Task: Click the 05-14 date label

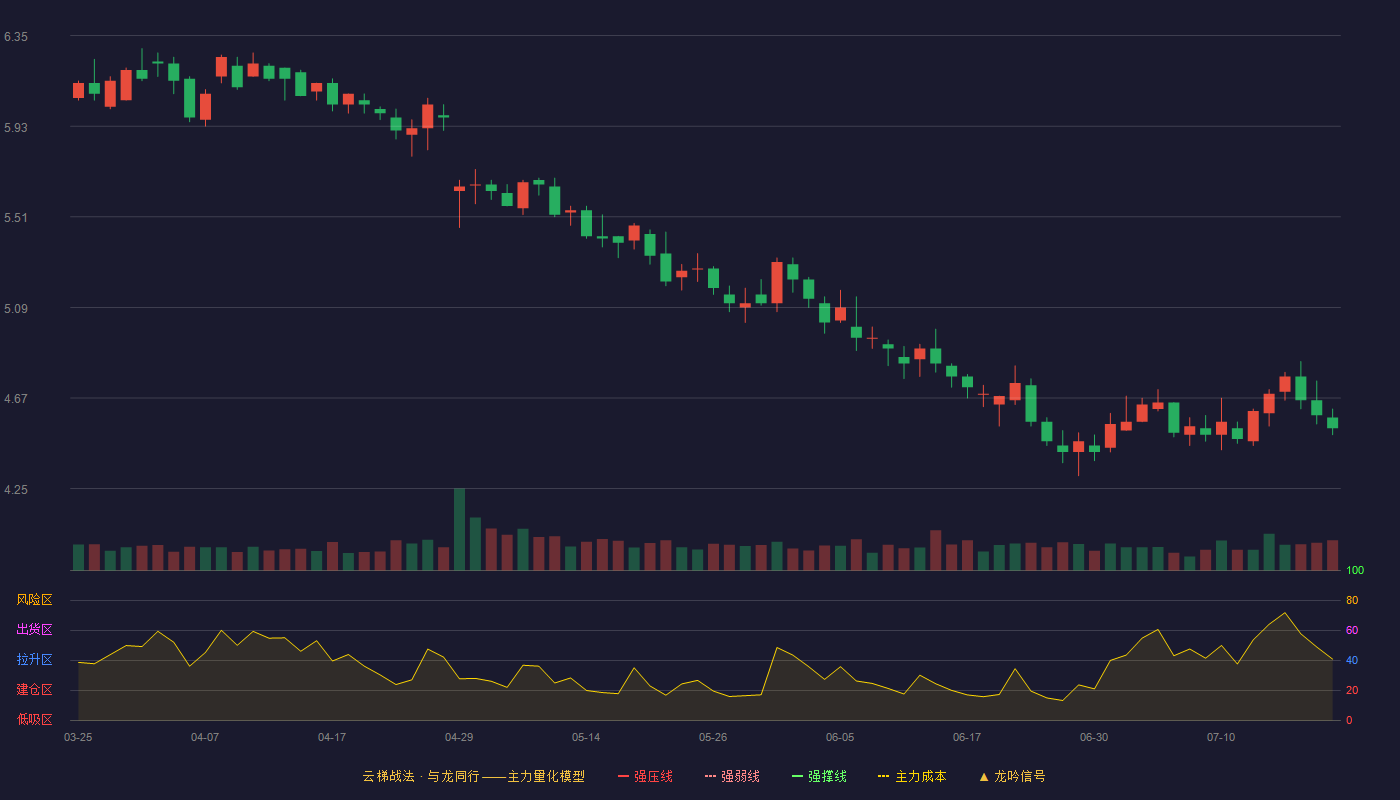Action: pyautogui.click(x=586, y=737)
